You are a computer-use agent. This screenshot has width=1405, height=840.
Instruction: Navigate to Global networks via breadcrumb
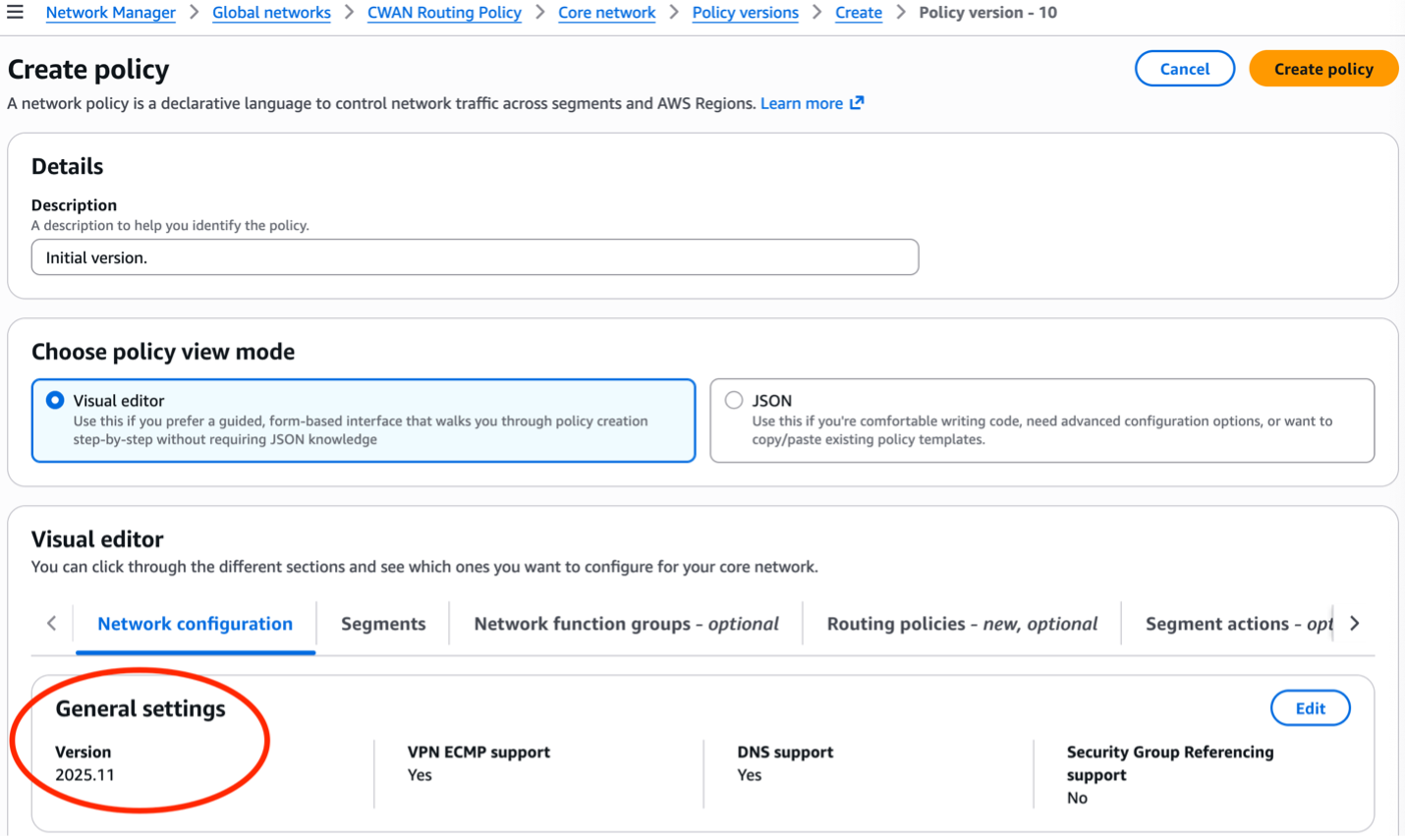coord(271,12)
